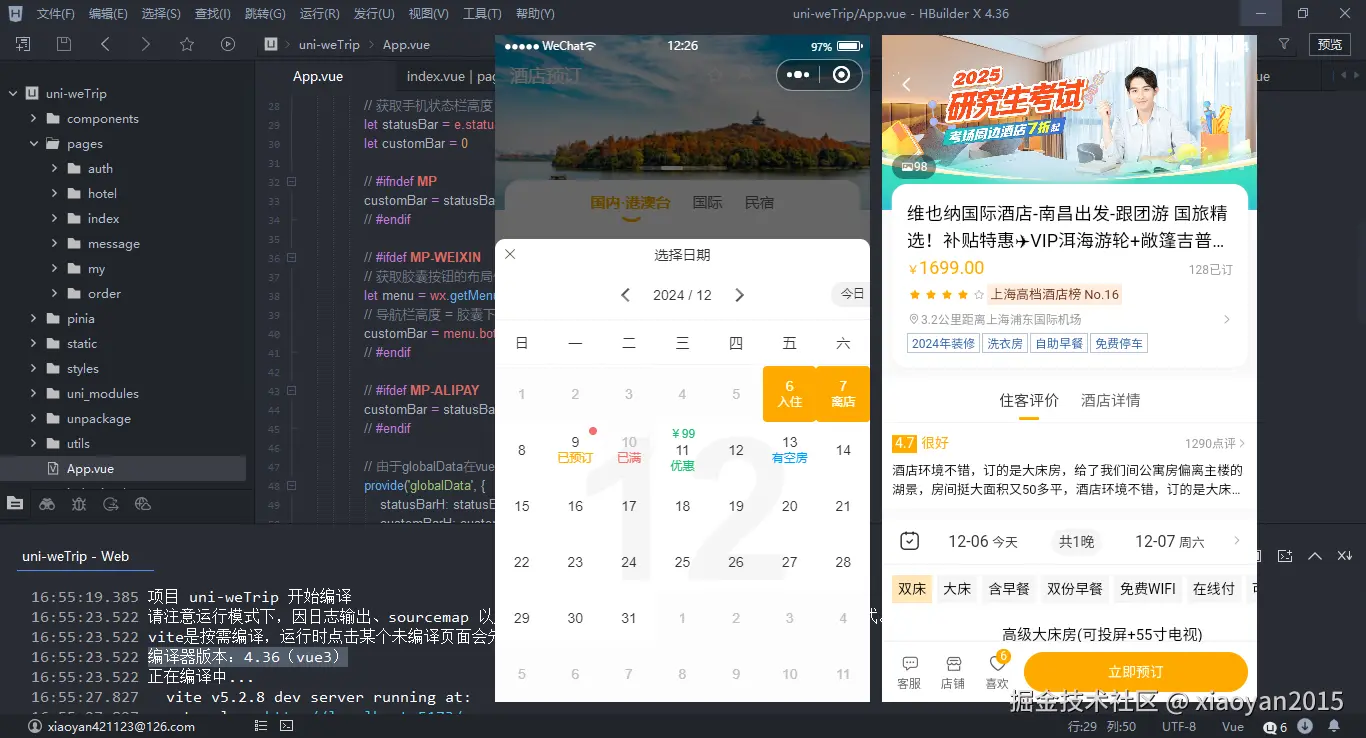Screen dimensions: 1366x738
Task: Enable the 含早餐 breakfast filter
Action: (1008, 589)
